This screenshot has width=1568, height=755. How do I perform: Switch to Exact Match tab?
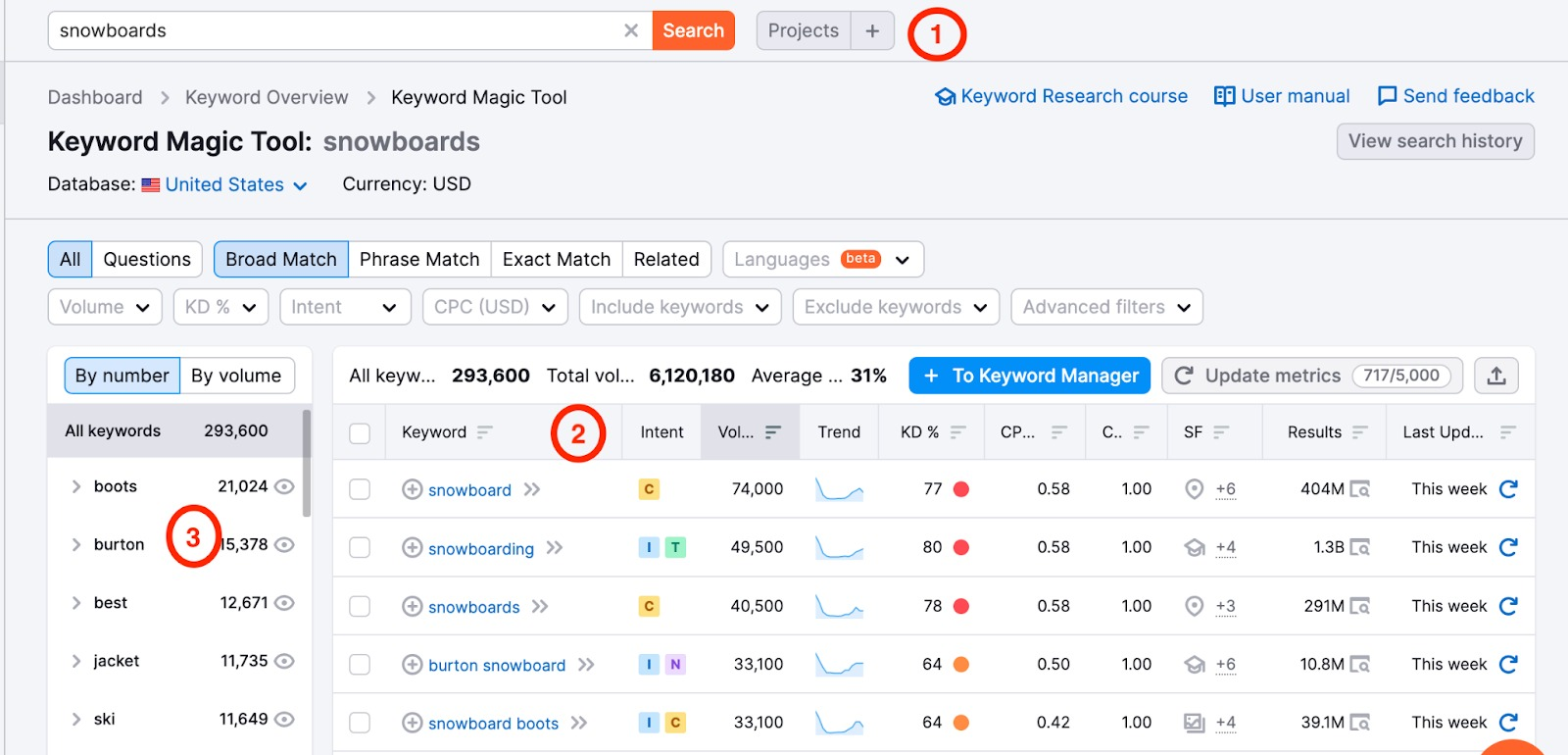(x=557, y=259)
